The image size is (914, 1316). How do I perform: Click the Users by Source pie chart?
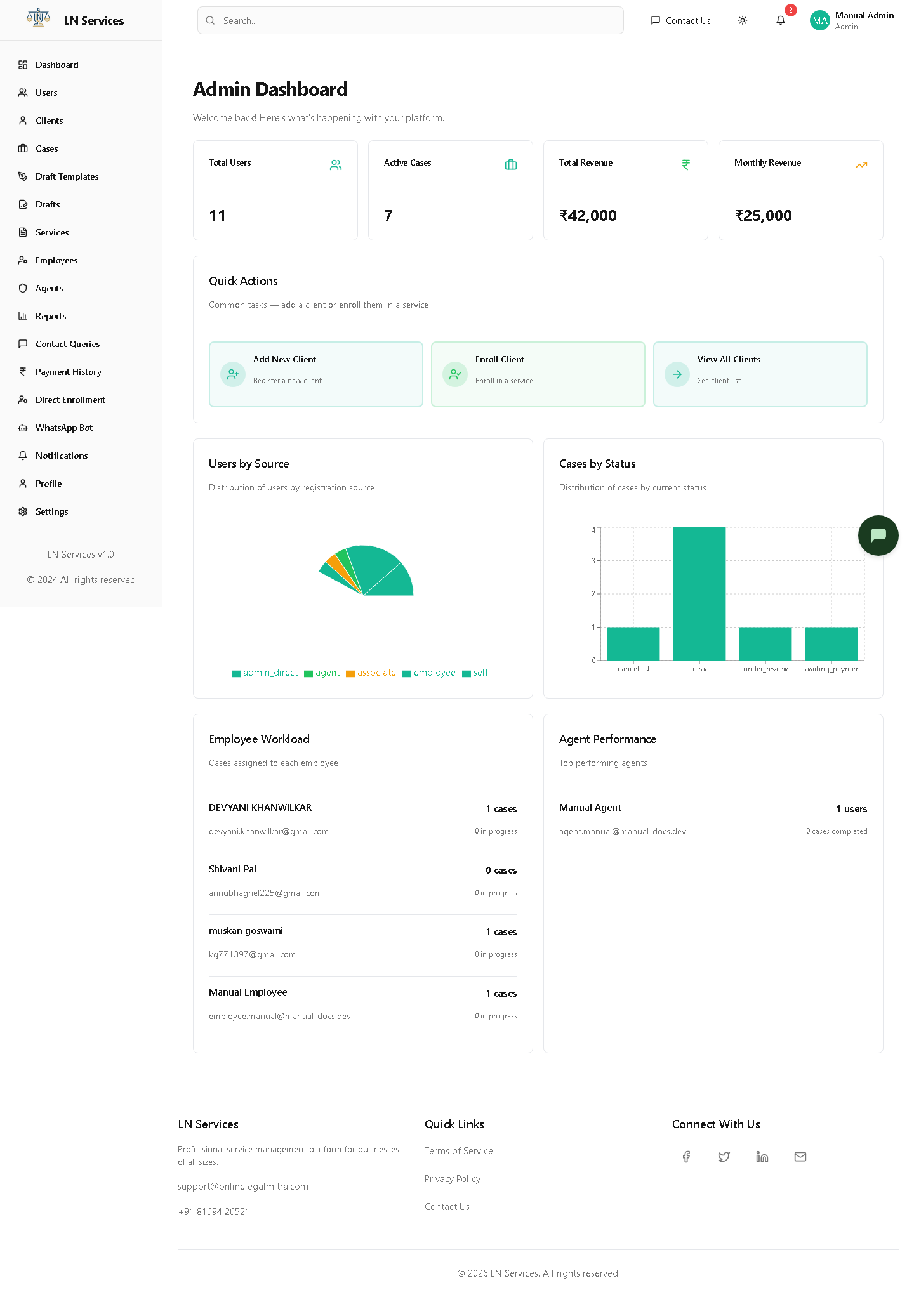click(366, 570)
